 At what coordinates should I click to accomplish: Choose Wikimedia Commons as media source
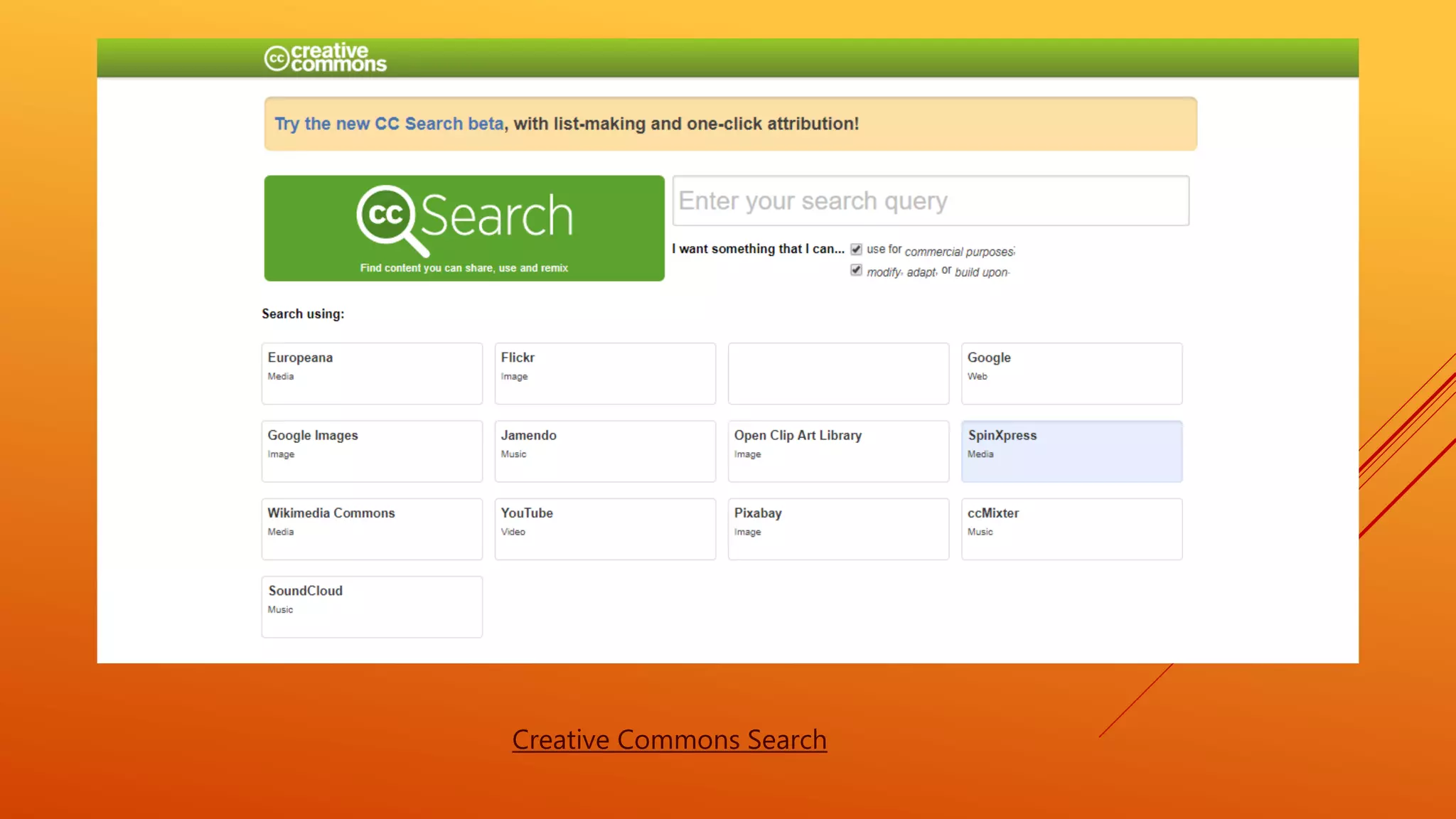[x=371, y=528]
